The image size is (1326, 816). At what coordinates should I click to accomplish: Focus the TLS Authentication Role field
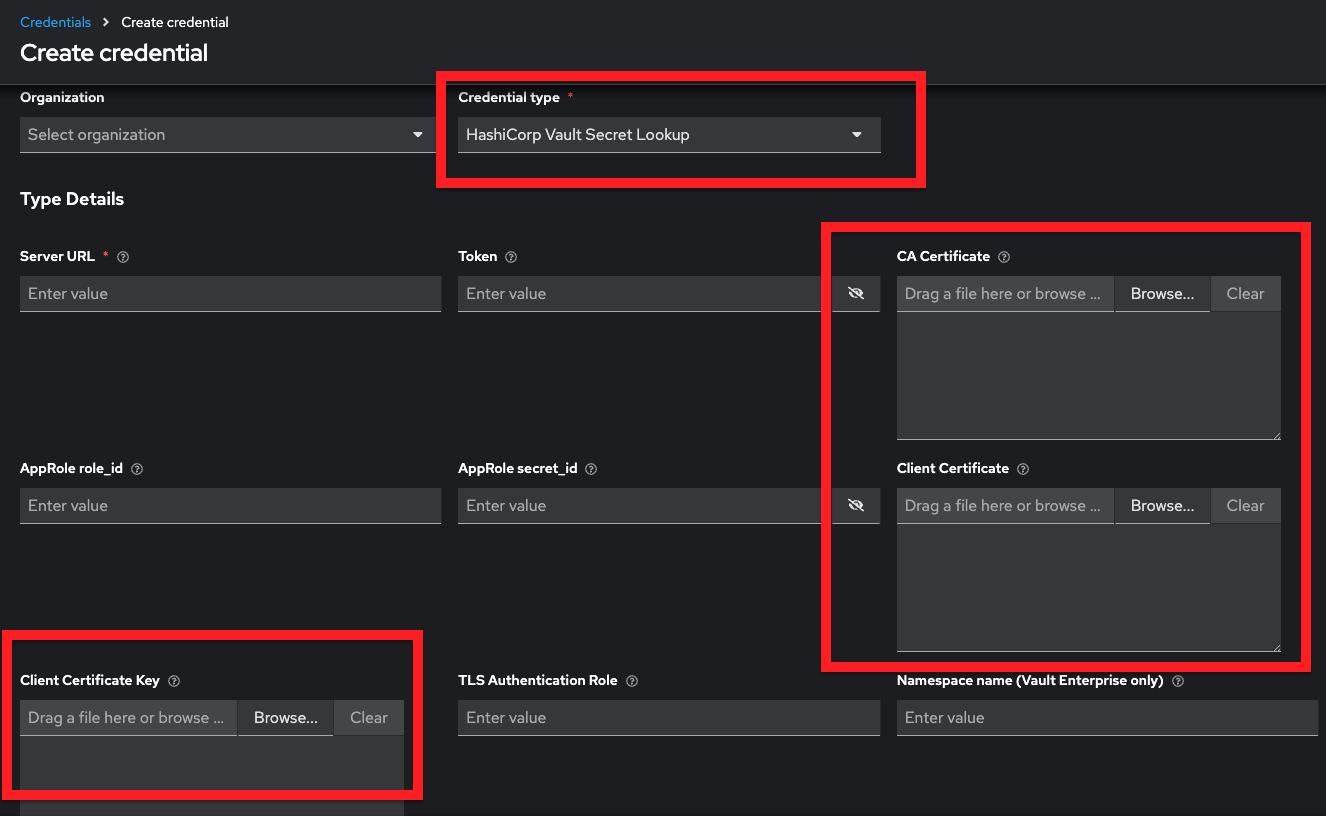tap(668, 718)
